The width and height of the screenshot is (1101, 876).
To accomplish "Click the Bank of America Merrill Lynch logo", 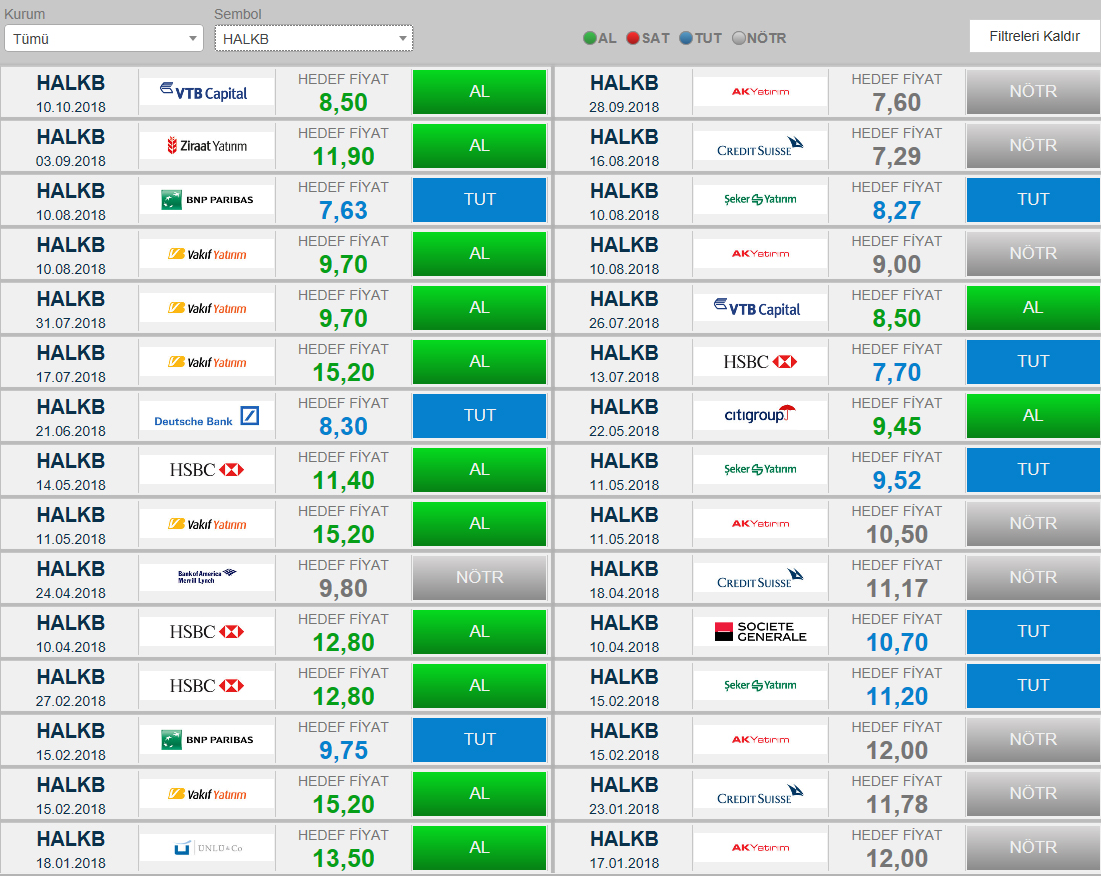I will [x=206, y=578].
